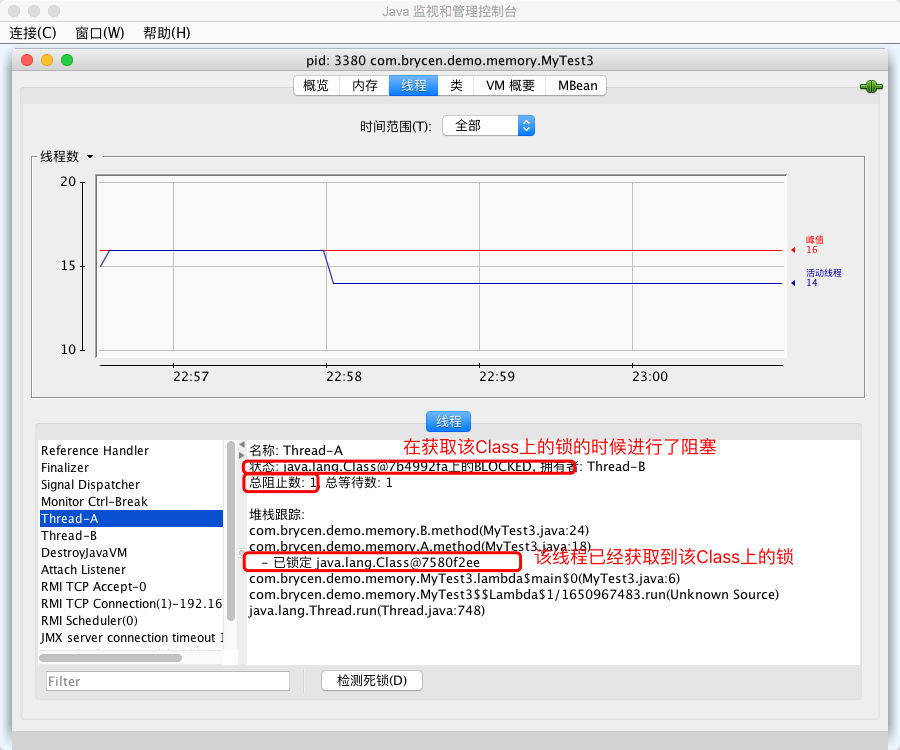
Task: Select Thread-B in the thread list
Action: [x=131, y=535]
